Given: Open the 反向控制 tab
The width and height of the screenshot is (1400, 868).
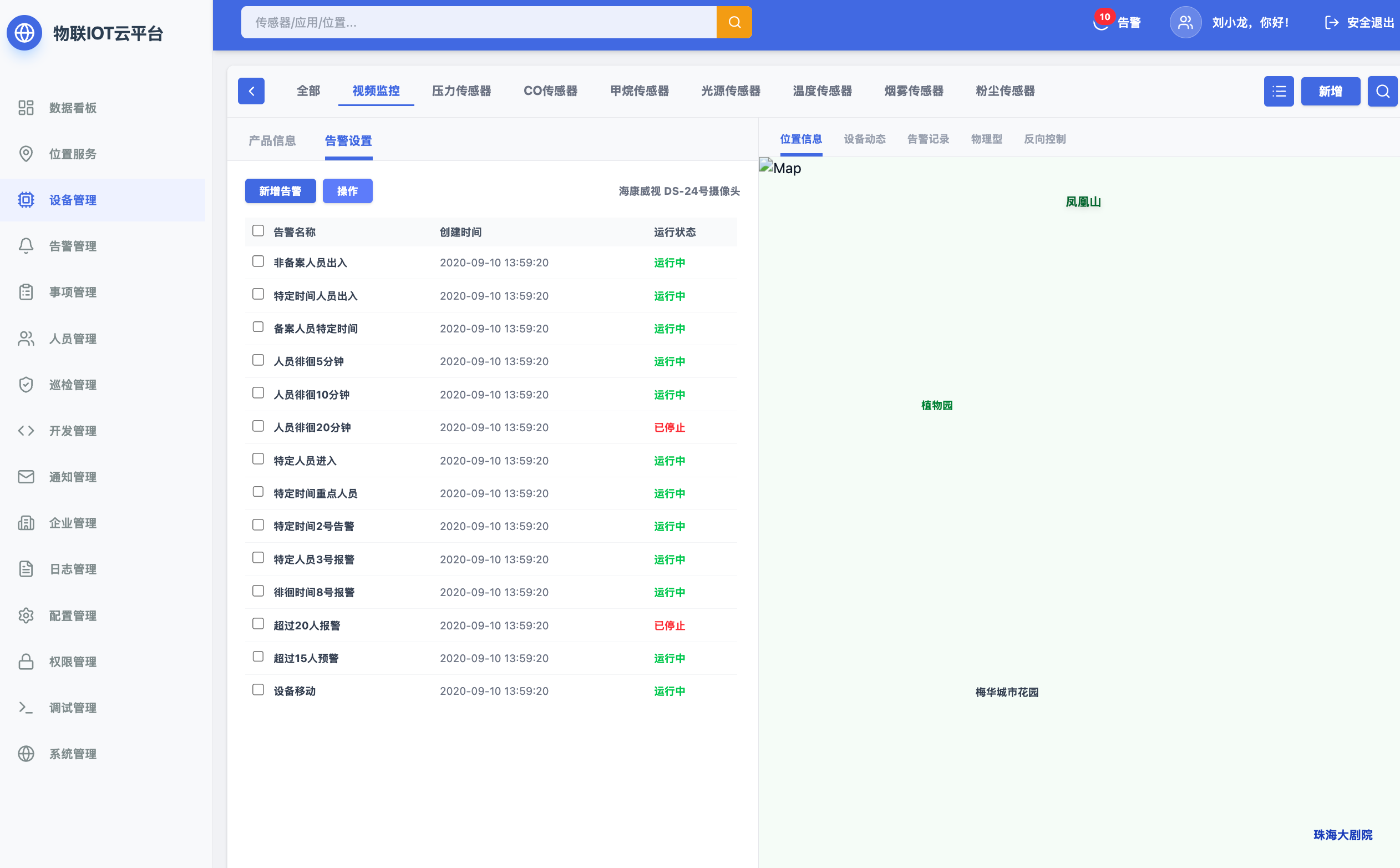Looking at the screenshot, I should 1045,139.
